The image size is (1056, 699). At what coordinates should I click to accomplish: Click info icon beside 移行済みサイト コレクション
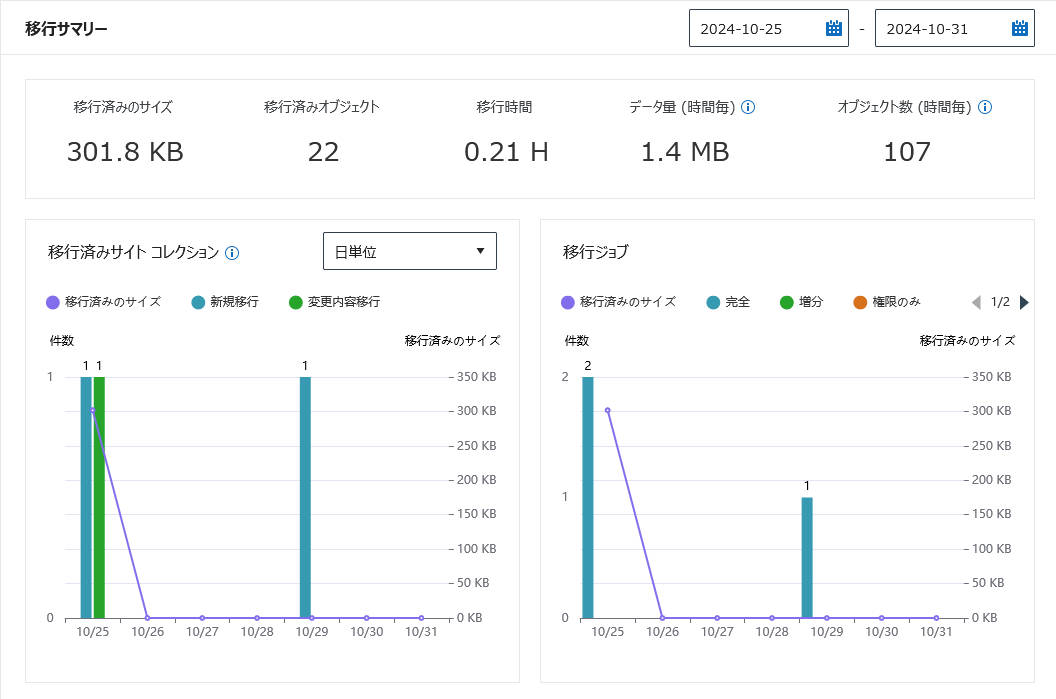[x=232, y=253]
